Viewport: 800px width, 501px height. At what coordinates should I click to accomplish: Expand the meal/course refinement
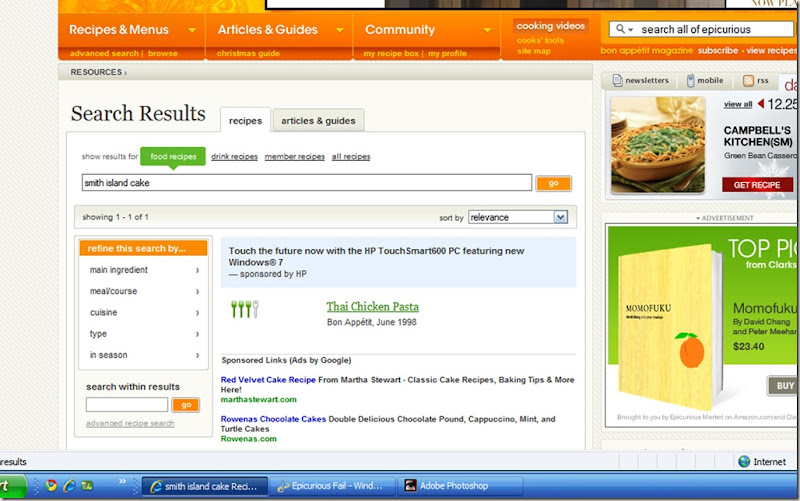[x=143, y=291]
